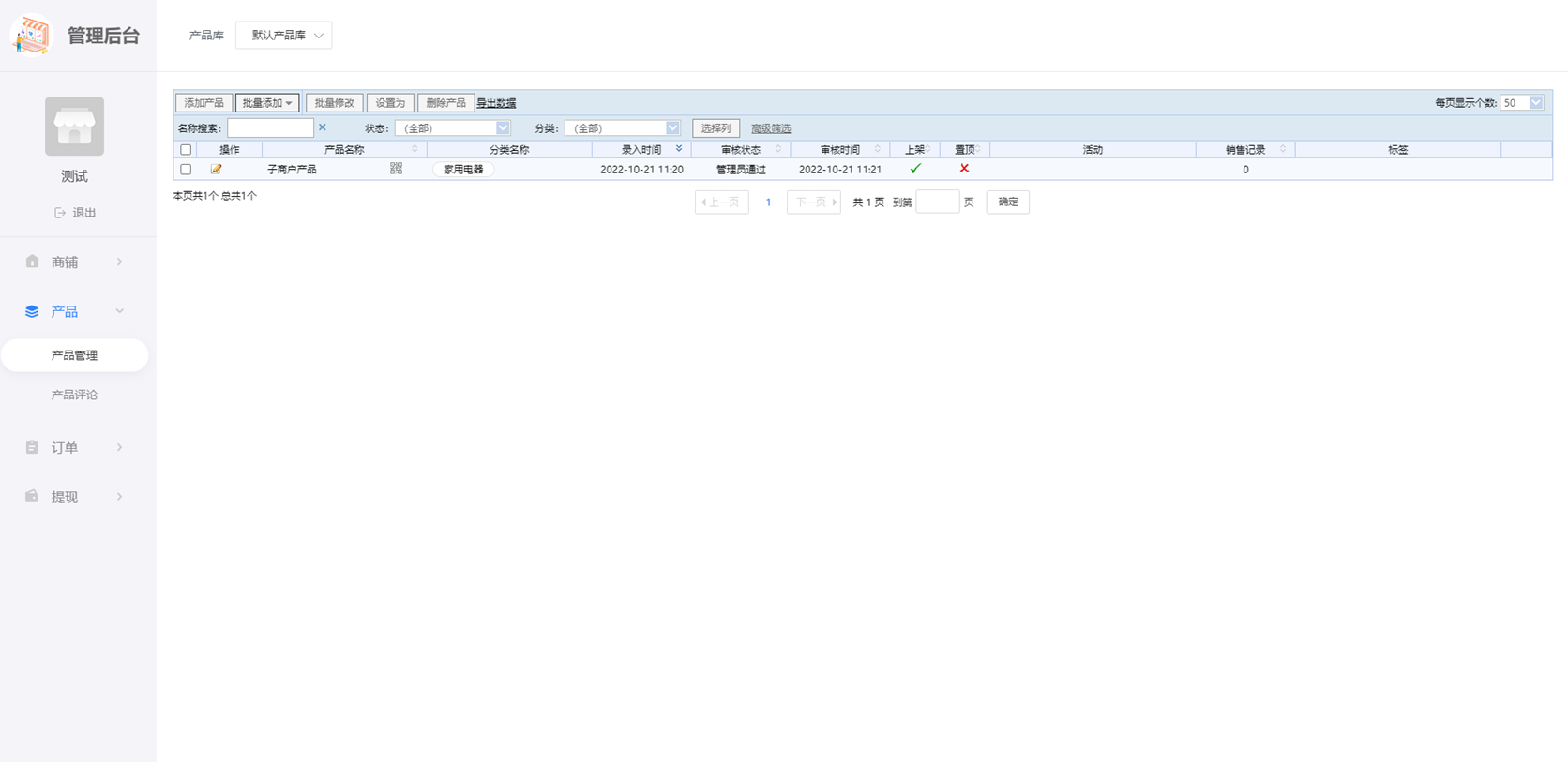Image resolution: width=1568 pixels, height=762 pixels.
Task: Click the 家用电器 category tag
Action: click(463, 170)
